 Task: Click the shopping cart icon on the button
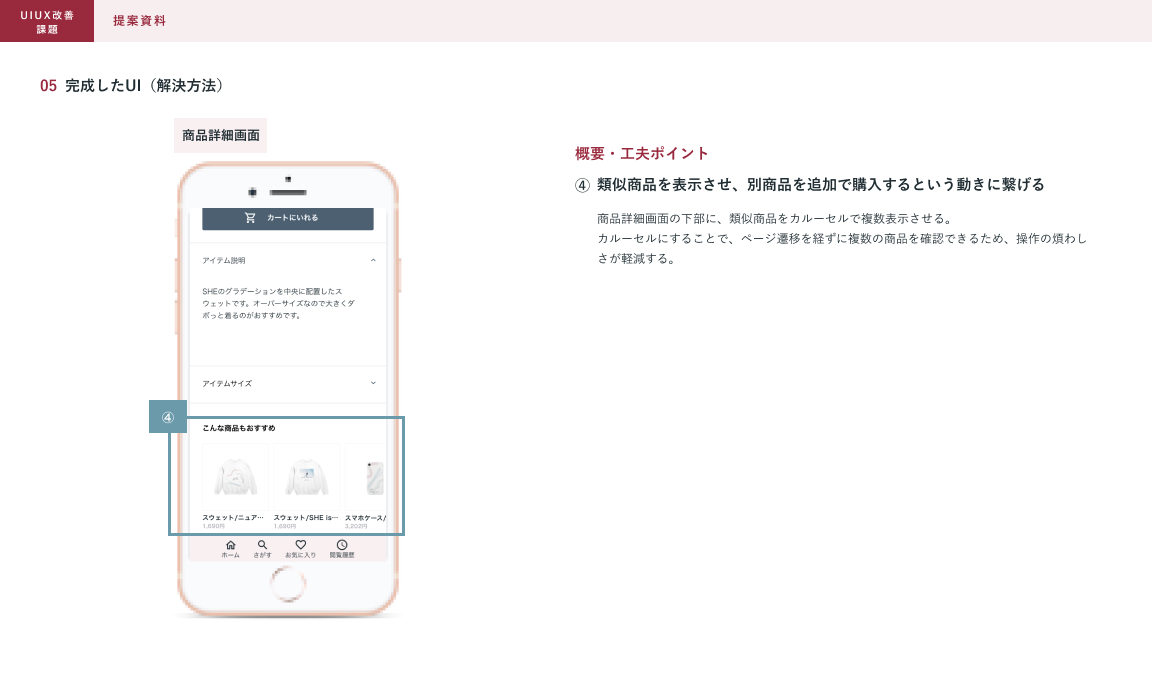point(250,217)
